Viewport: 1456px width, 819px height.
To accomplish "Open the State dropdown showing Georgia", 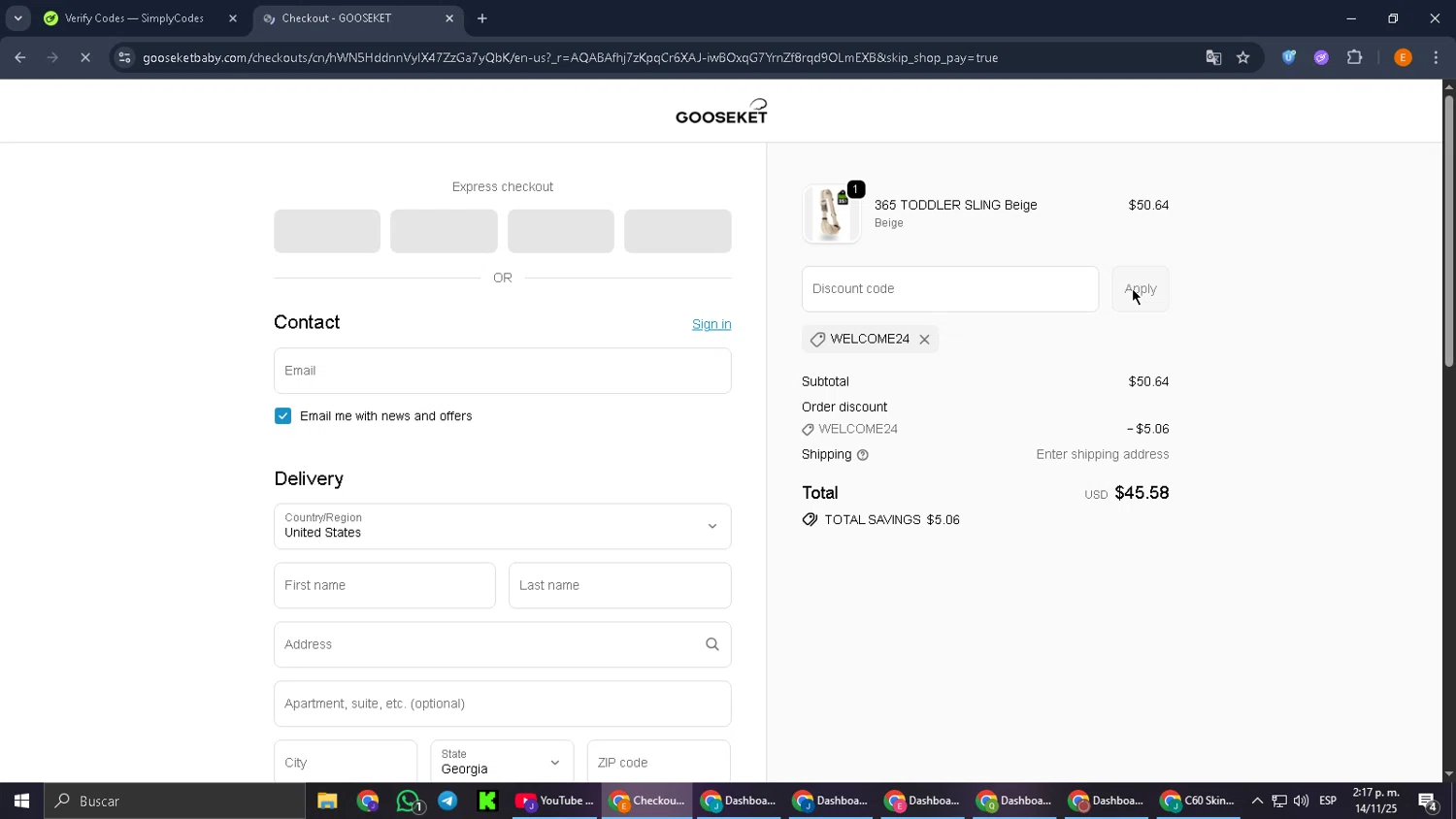I will pyautogui.click(x=501, y=762).
